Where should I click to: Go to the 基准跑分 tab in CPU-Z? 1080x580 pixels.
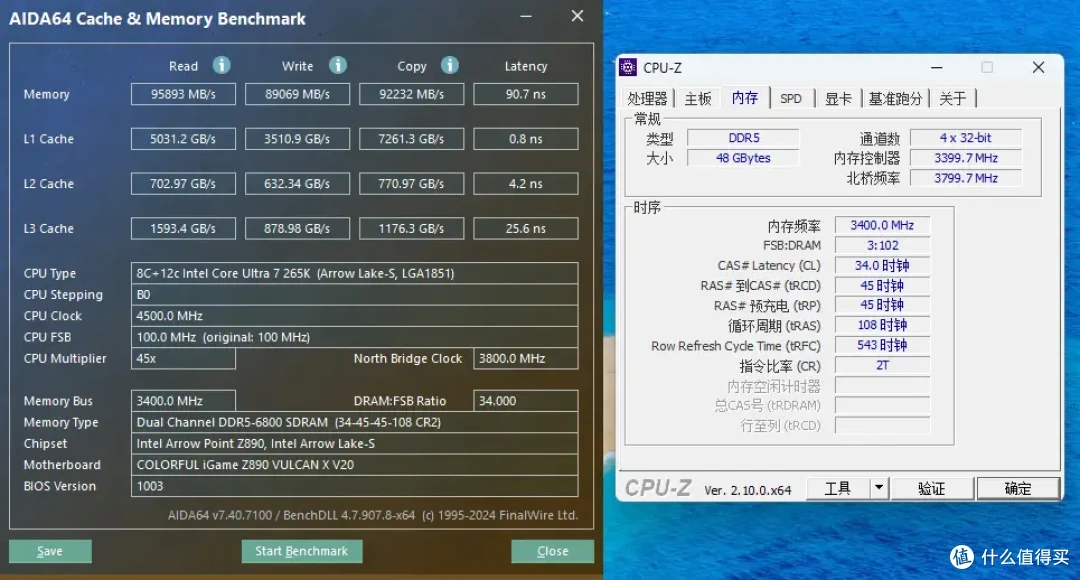pos(895,99)
